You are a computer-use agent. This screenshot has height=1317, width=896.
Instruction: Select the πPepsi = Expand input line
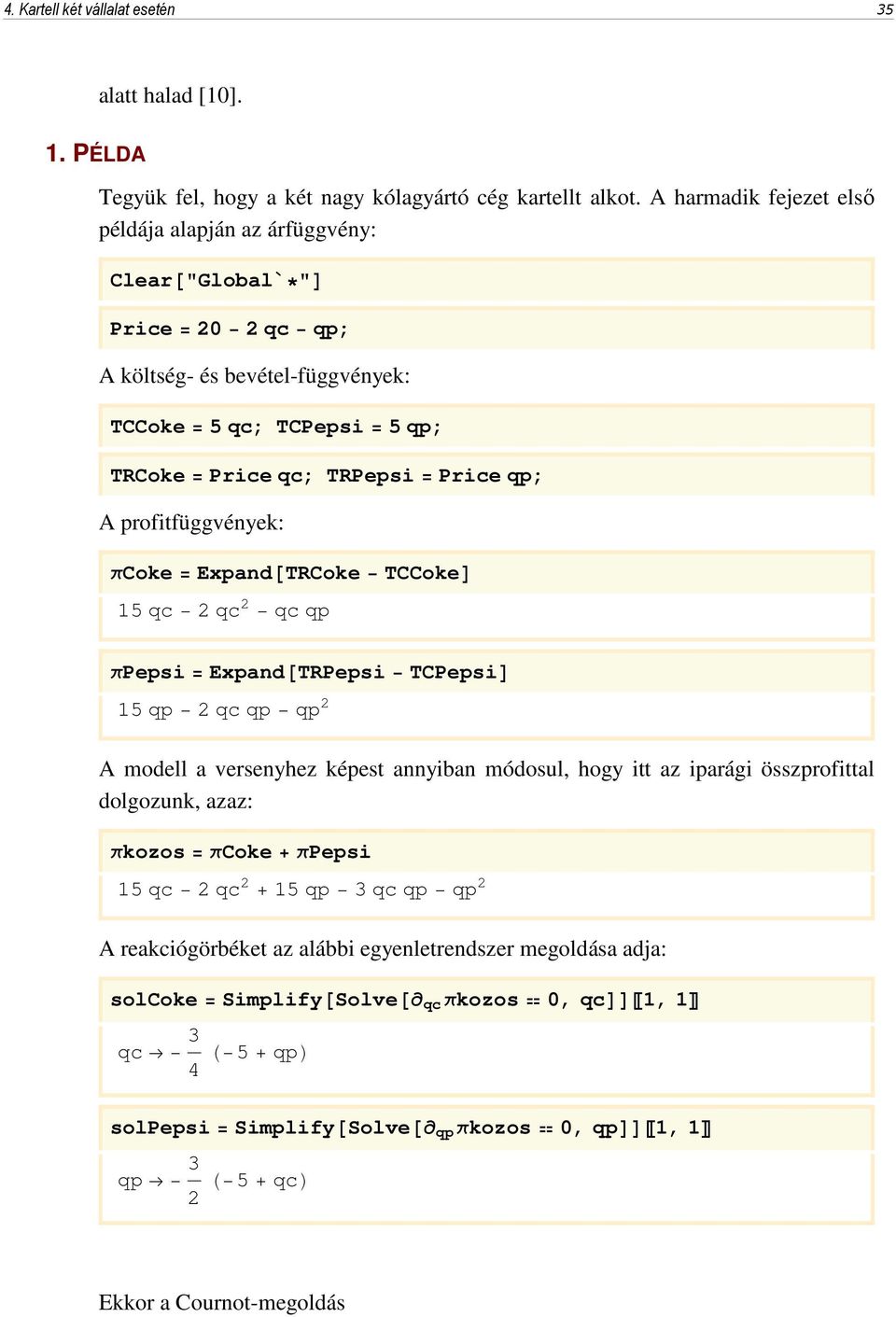coord(486,672)
